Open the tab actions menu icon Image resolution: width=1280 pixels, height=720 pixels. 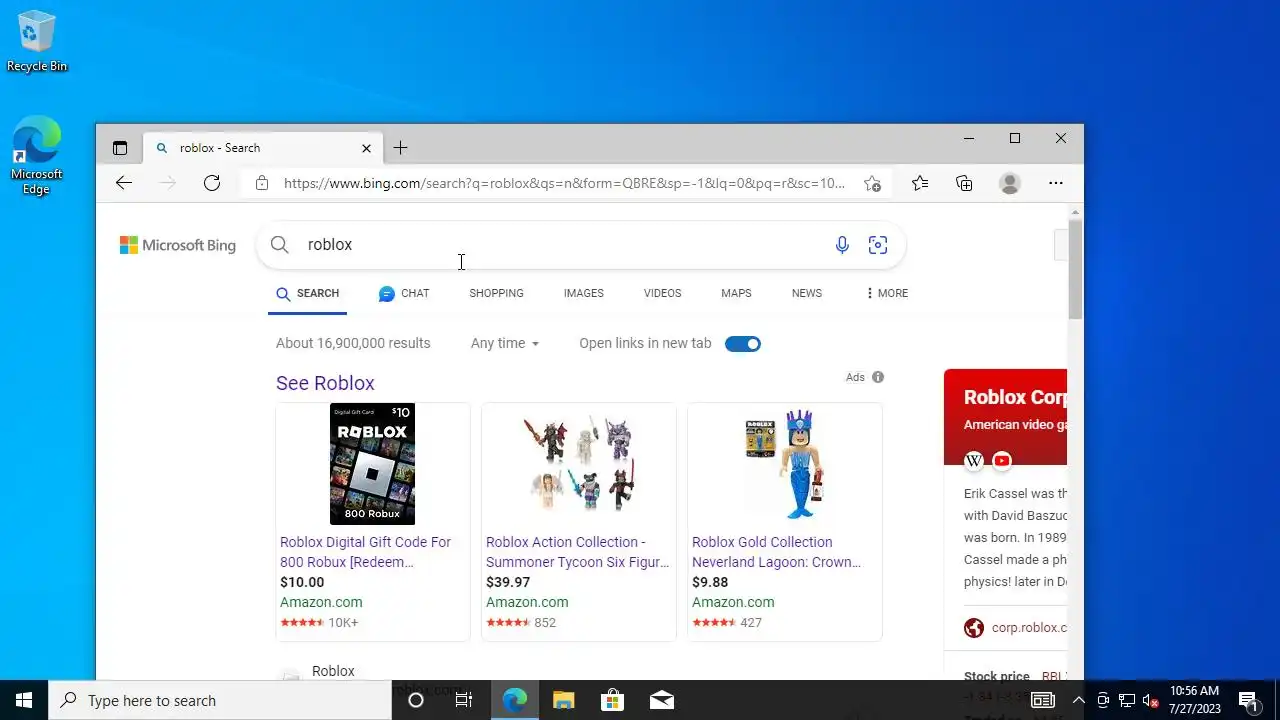(x=120, y=148)
